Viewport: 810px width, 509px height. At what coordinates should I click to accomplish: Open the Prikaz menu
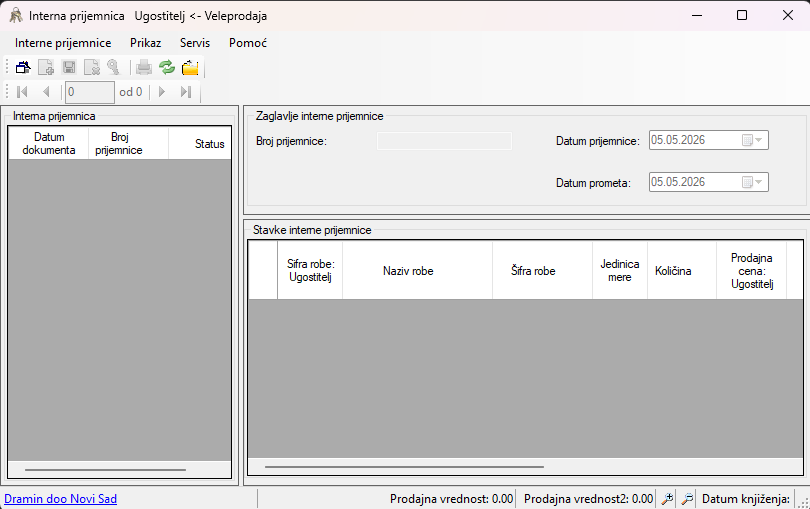[146, 43]
